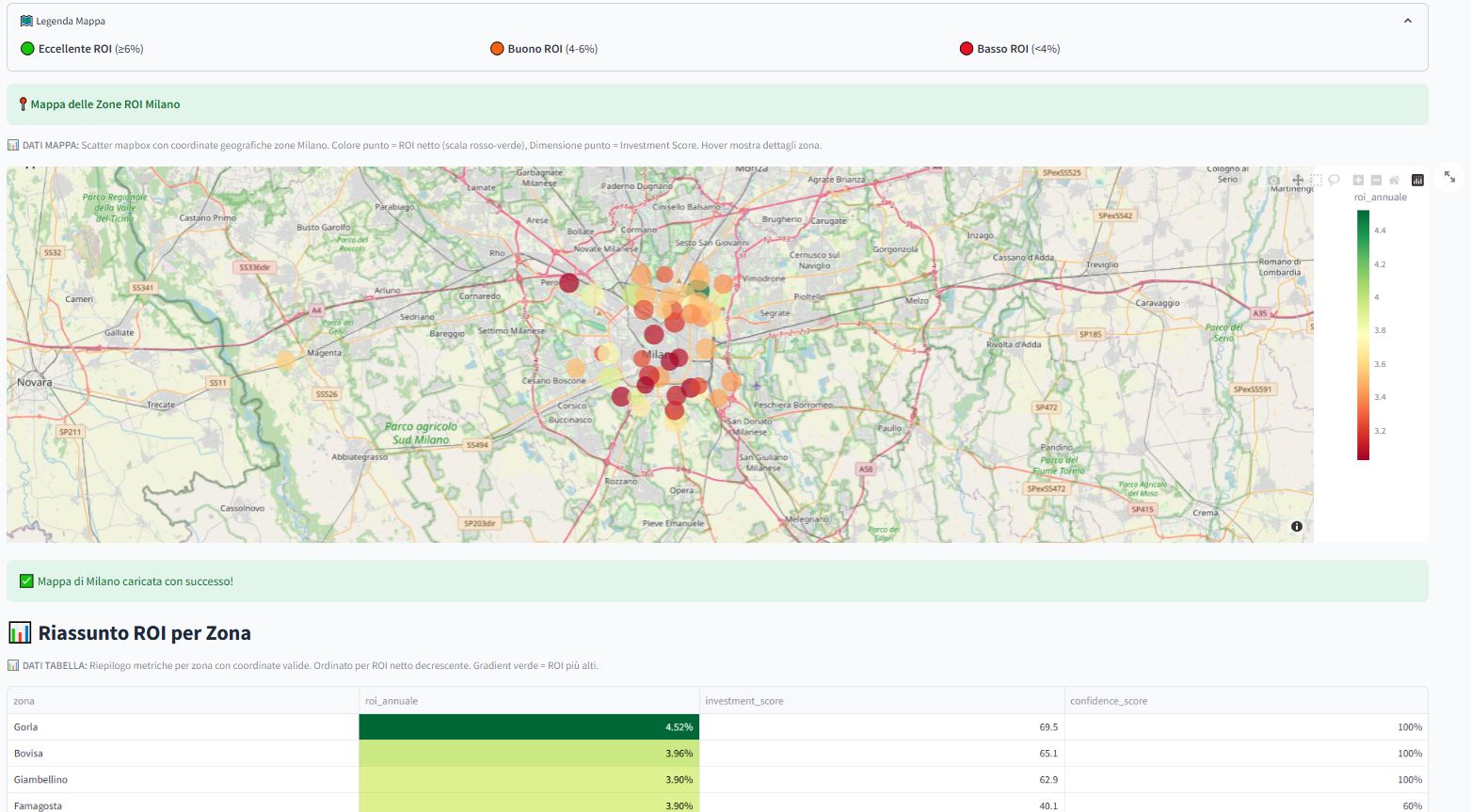Image resolution: width=1471 pixels, height=812 pixels.
Task: Expand the map to fullscreen
Action: 1450,178
